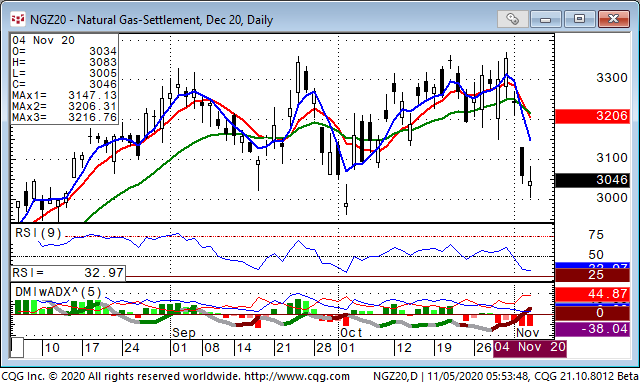Click the dark red 25 RSI level marker
The image size is (640, 384).
592,275
